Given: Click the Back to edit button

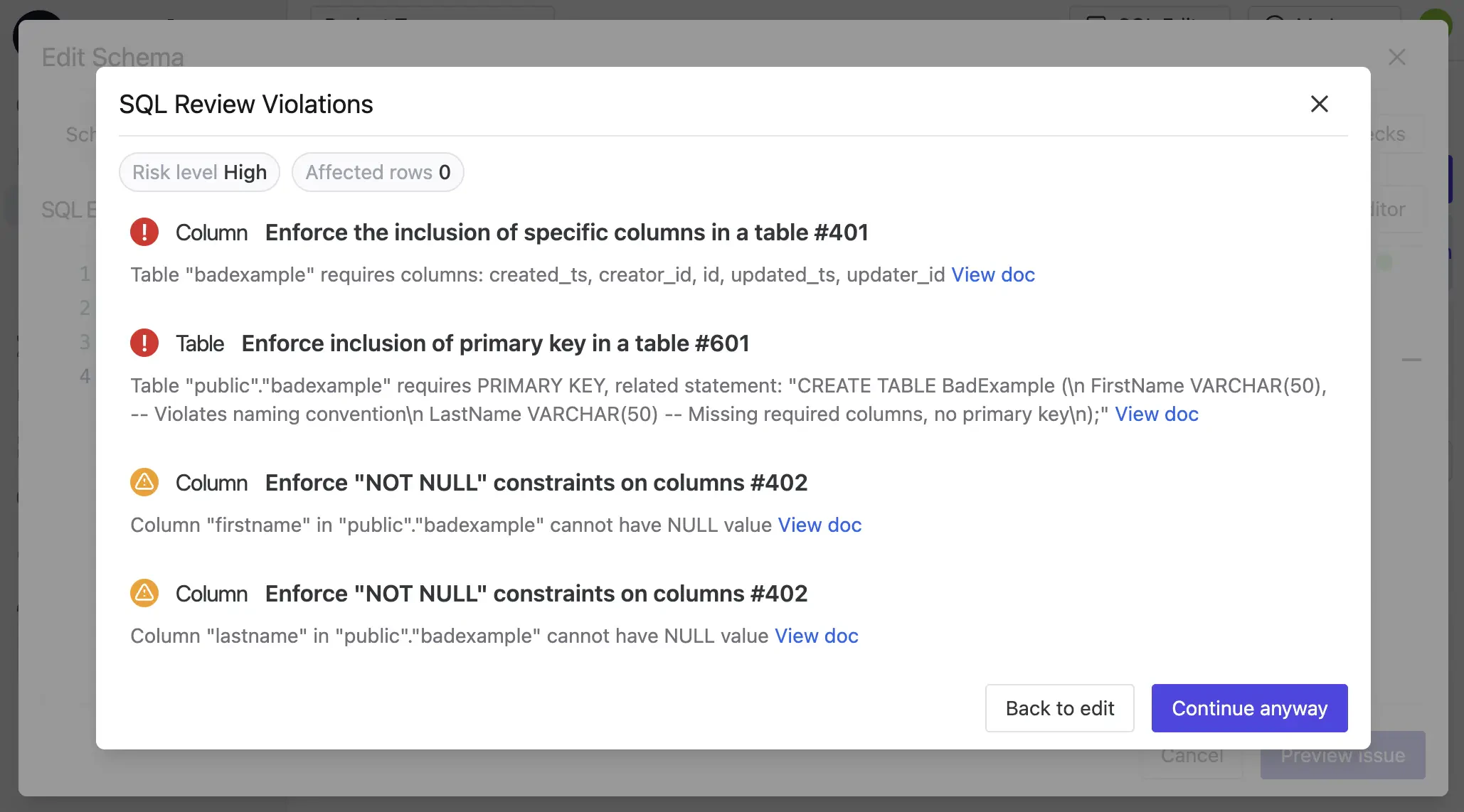Looking at the screenshot, I should click(x=1059, y=708).
